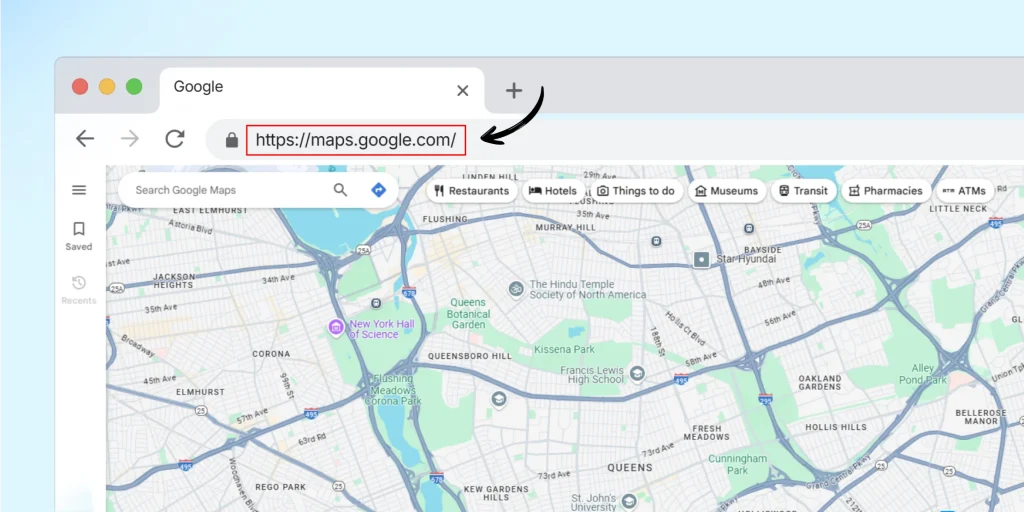Select the Transit chip
Image resolution: width=1024 pixels, height=512 pixels.
coord(803,191)
